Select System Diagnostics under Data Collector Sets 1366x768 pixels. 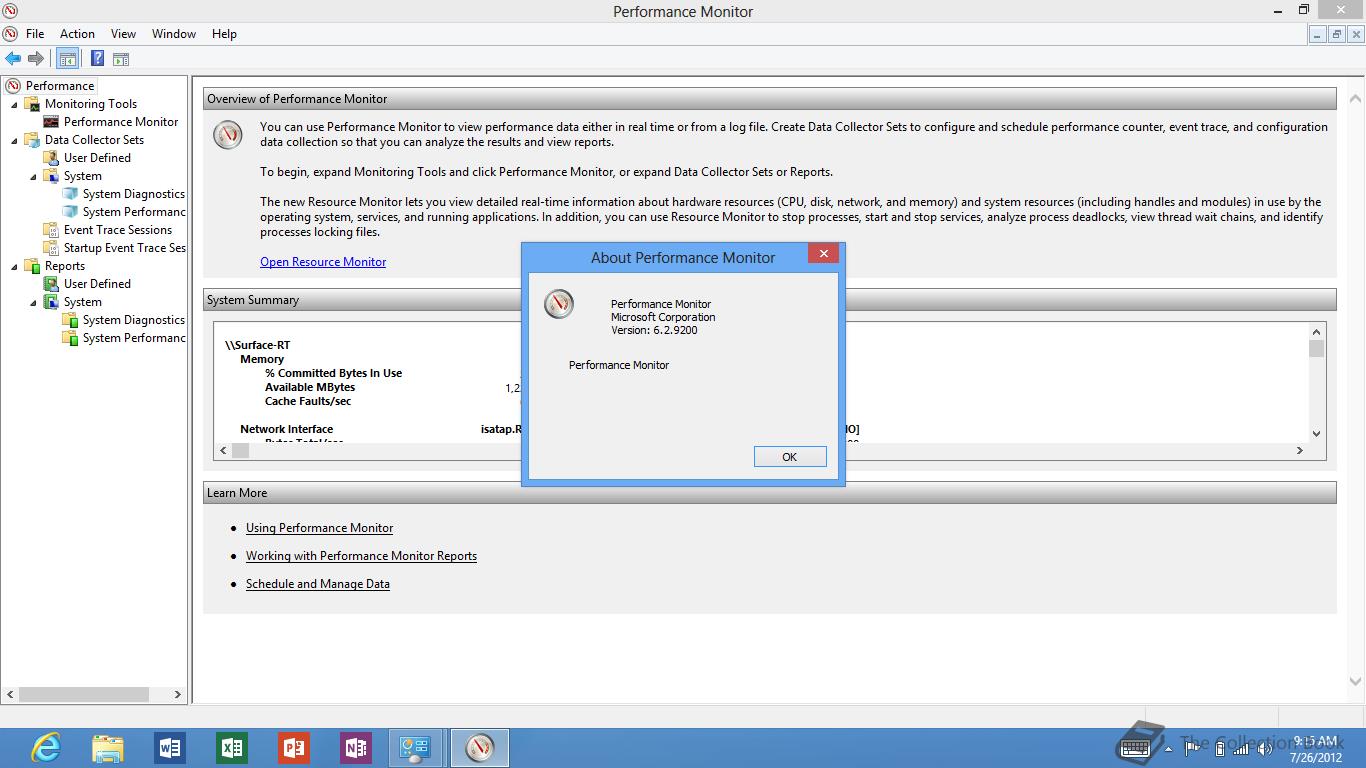pos(133,194)
